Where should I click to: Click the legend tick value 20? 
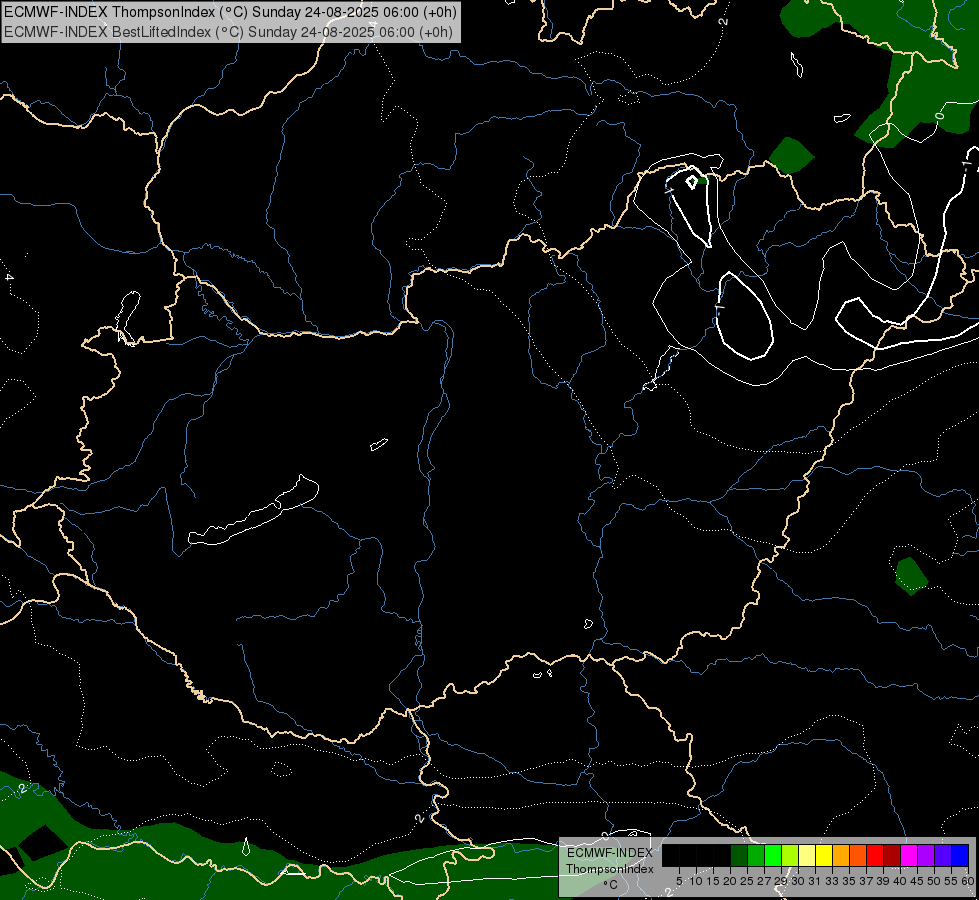730,881
